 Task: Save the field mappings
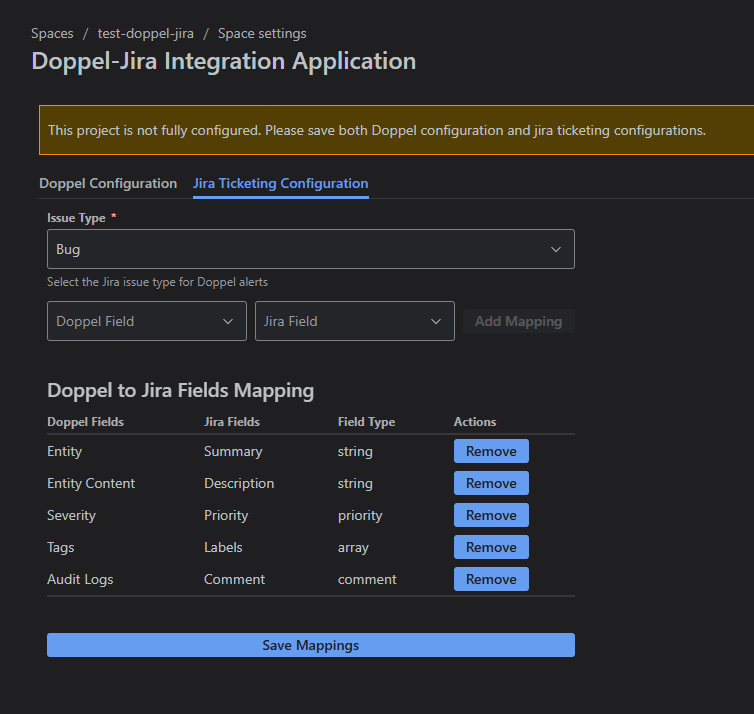click(x=311, y=645)
